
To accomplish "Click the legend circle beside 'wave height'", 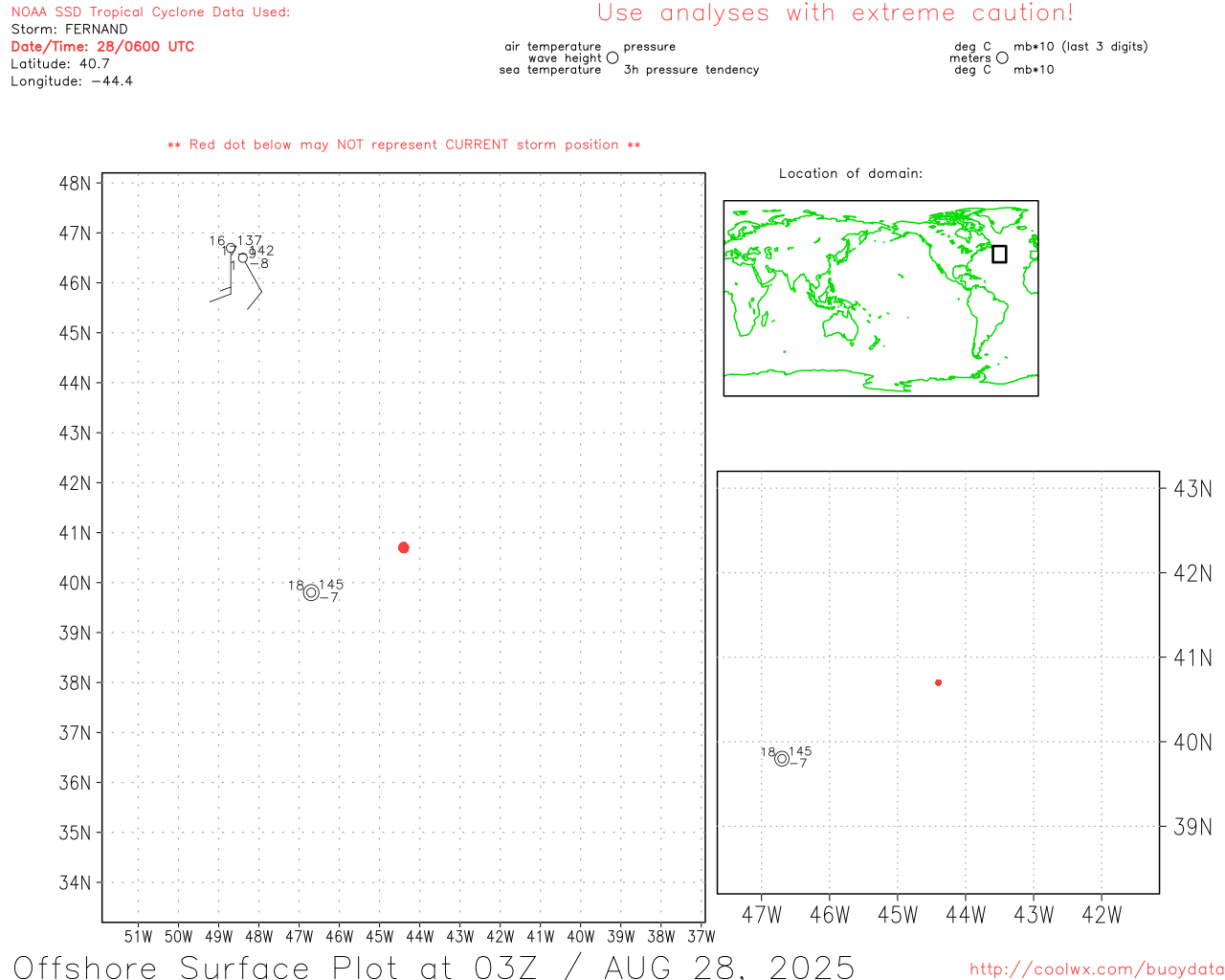I will pyautogui.click(x=612, y=57).
